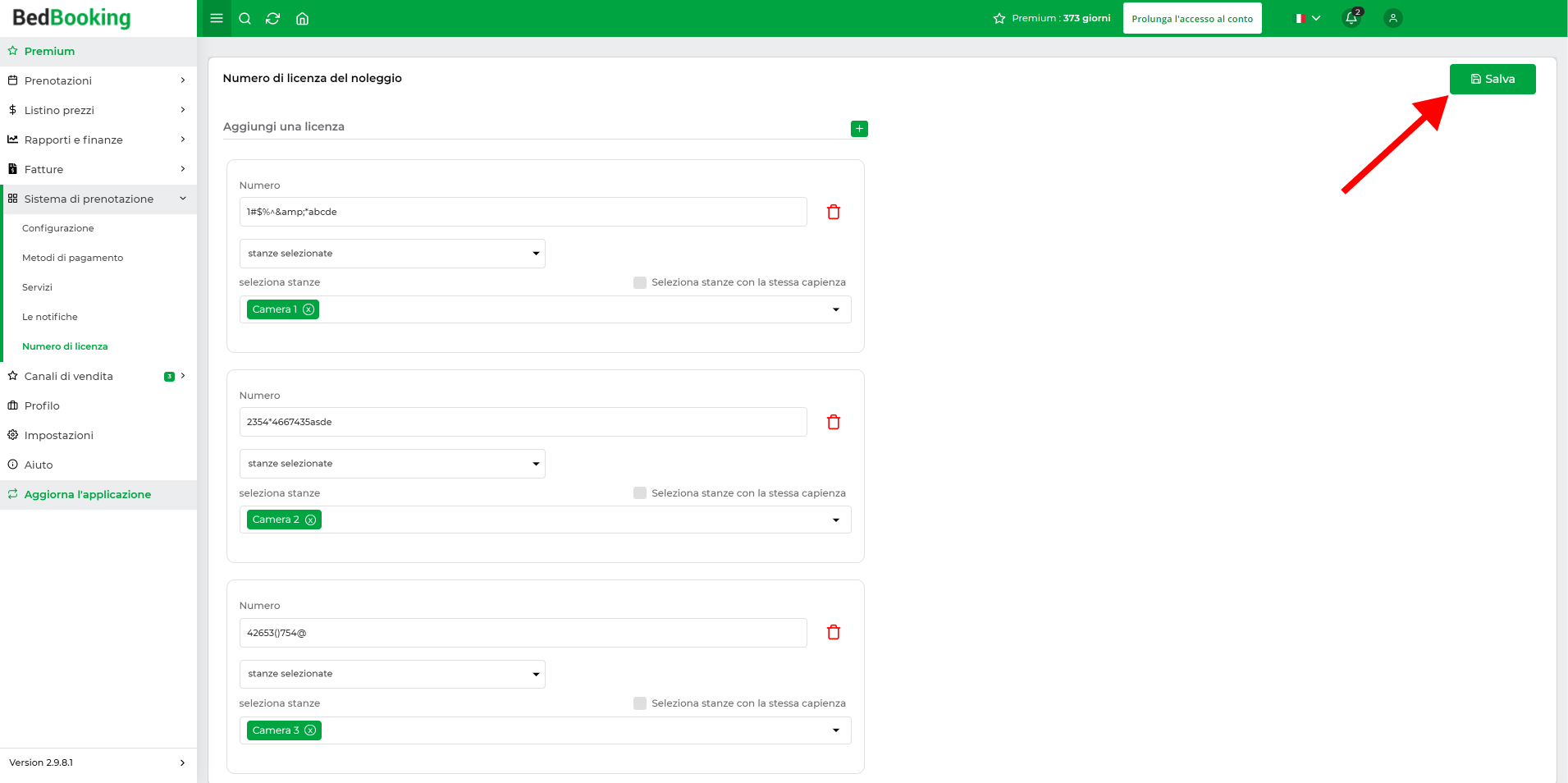1568x783 pixels.
Task: Delete license 2354*4667435asde with trash icon
Action: coord(834,422)
